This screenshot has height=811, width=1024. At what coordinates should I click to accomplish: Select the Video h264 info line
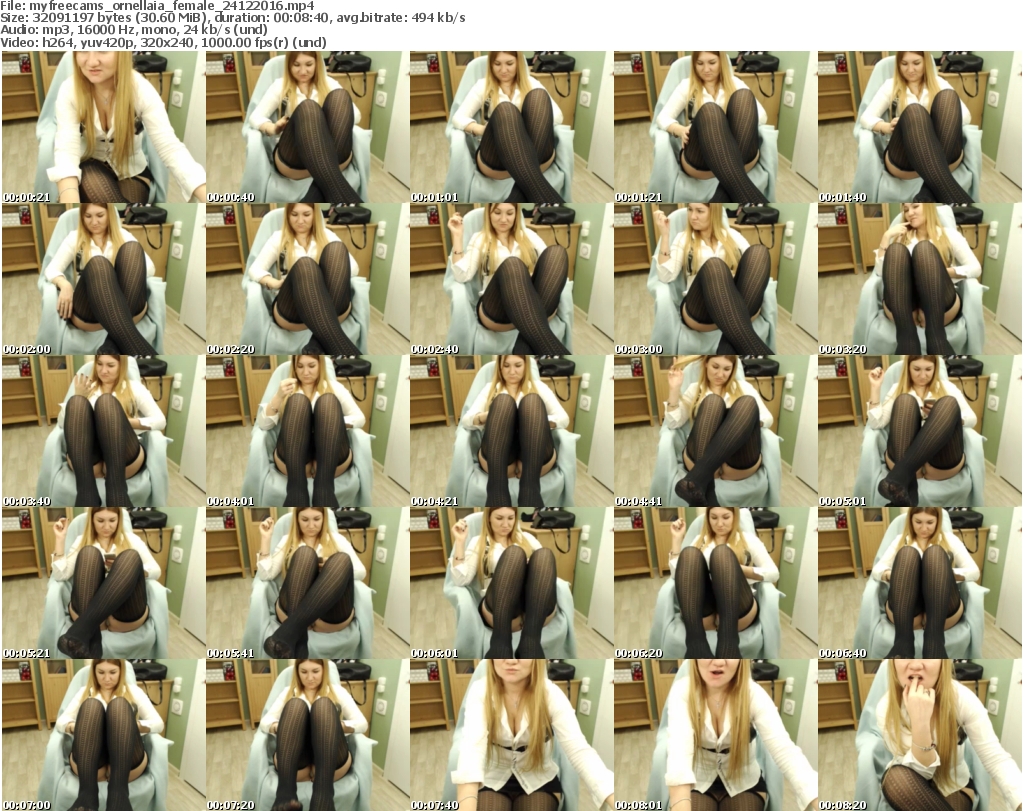coord(163,42)
